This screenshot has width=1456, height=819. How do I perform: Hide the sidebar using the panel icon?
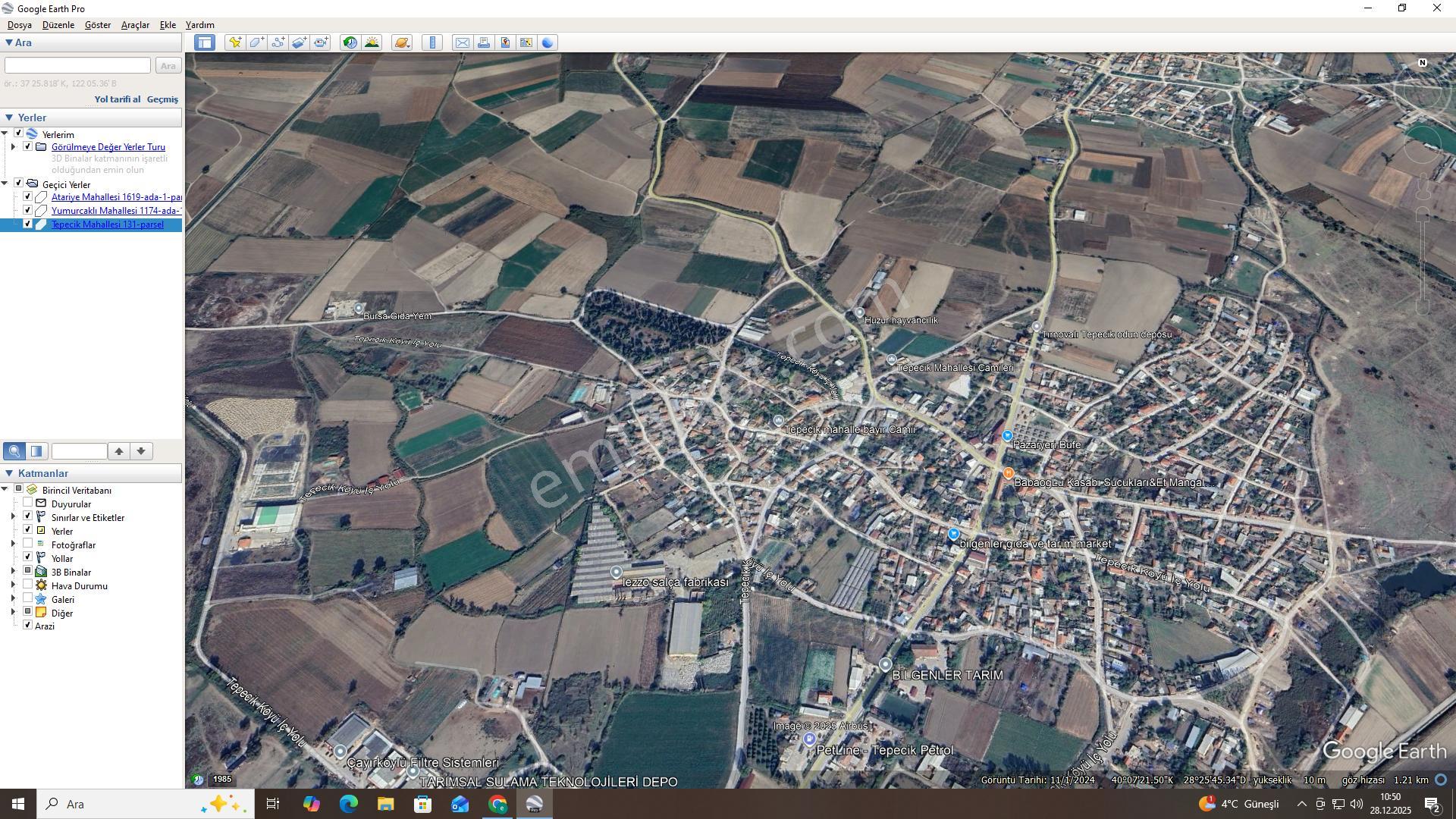[x=204, y=42]
